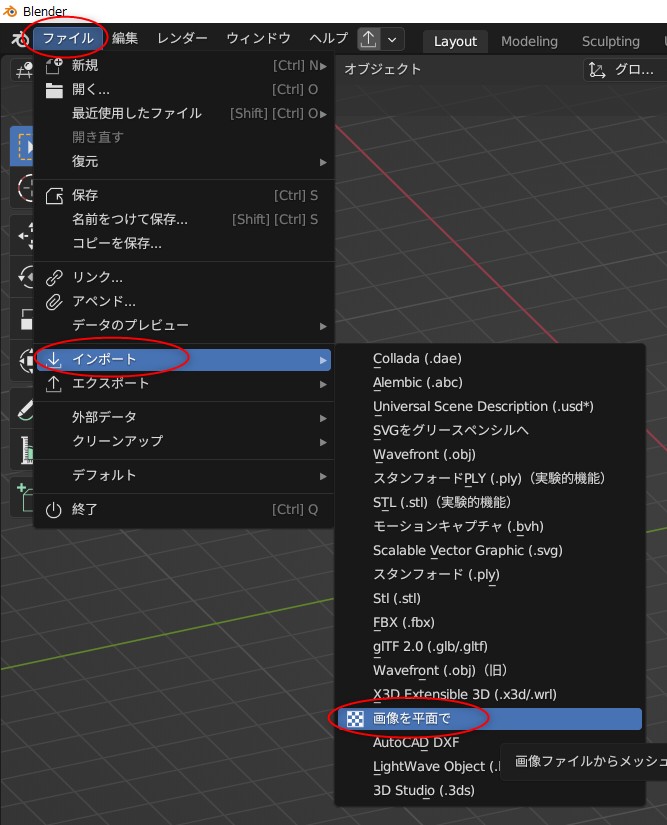The width and height of the screenshot is (667, 825).
Task: Open the ファイル menu
Action: (x=68, y=38)
